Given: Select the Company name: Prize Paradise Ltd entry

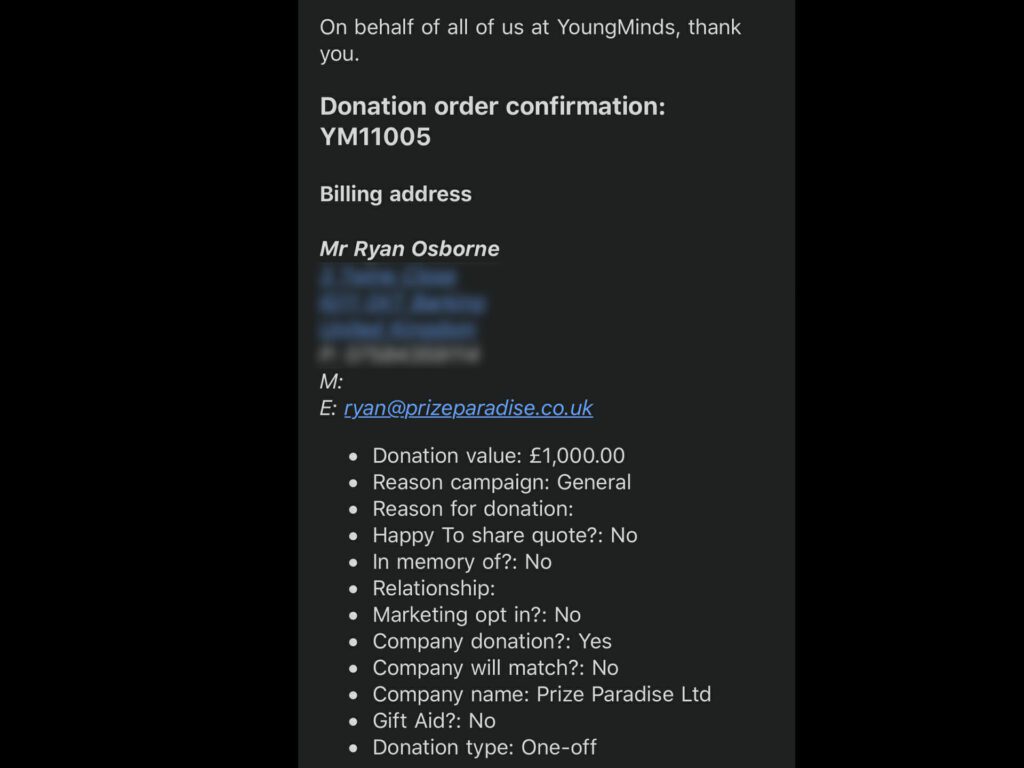Looking at the screenshot, I should [541, 694].
